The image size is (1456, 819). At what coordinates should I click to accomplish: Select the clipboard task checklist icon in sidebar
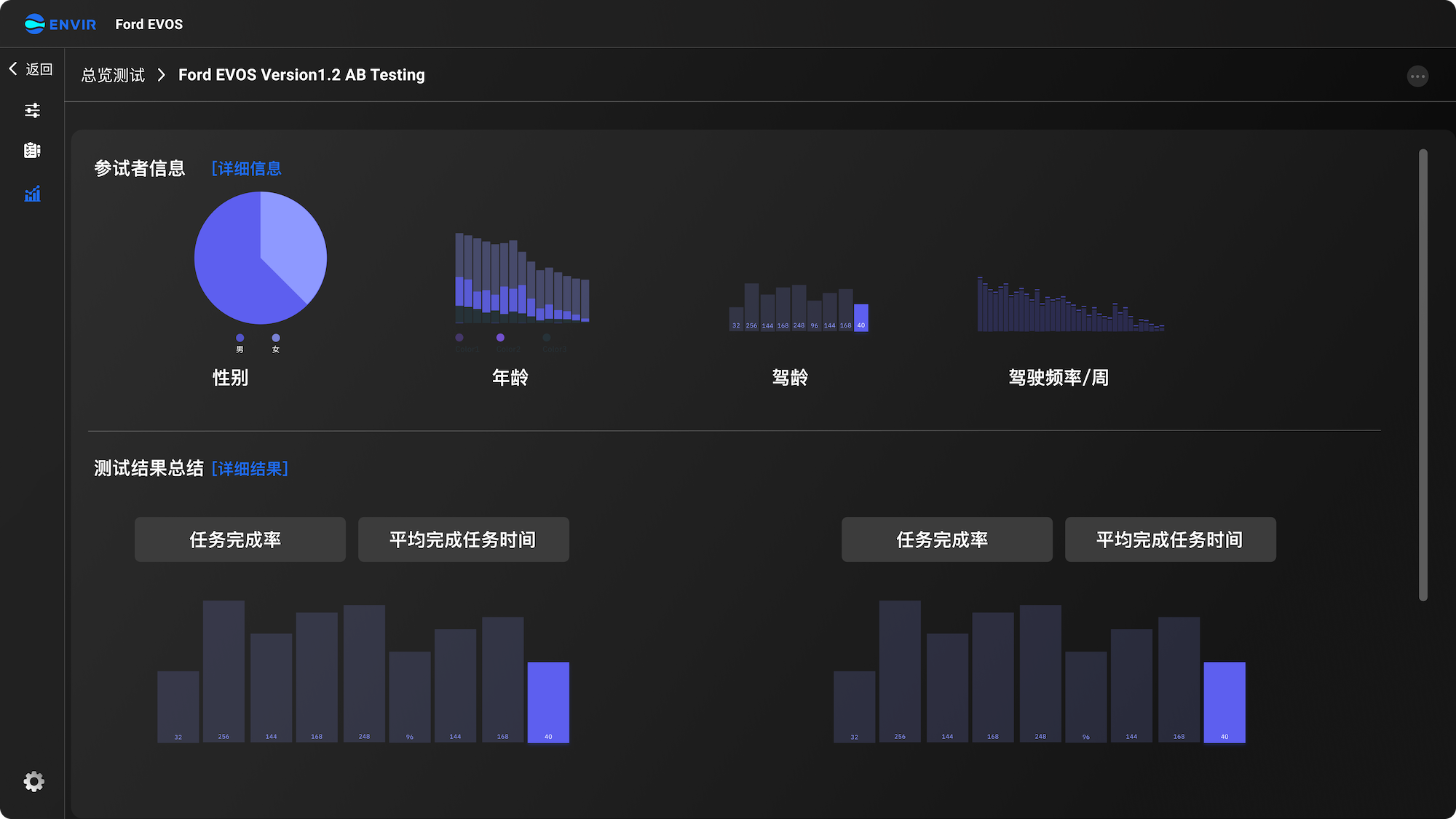click(32, 151)
